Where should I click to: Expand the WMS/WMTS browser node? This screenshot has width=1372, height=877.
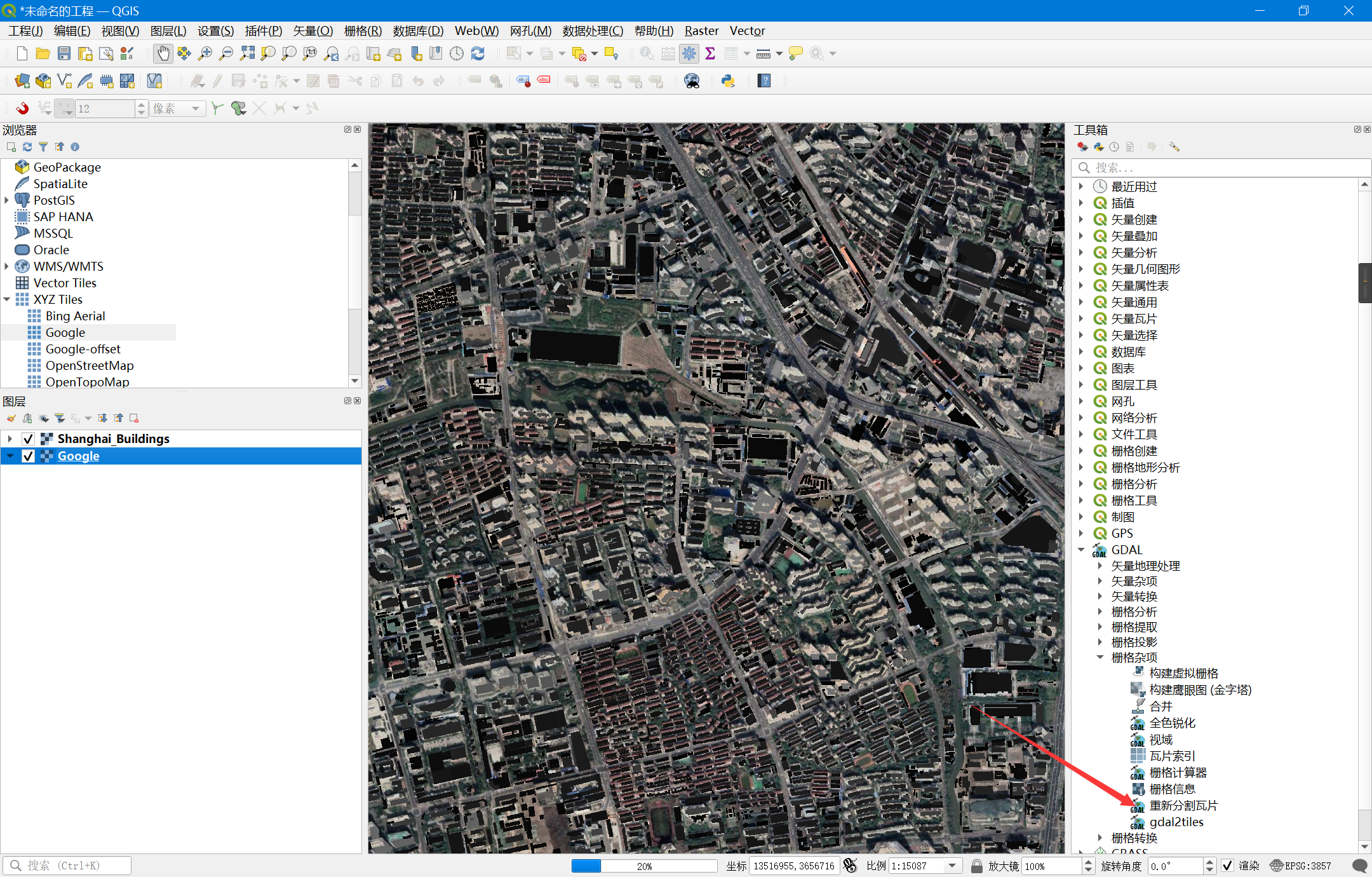point(7,266)
